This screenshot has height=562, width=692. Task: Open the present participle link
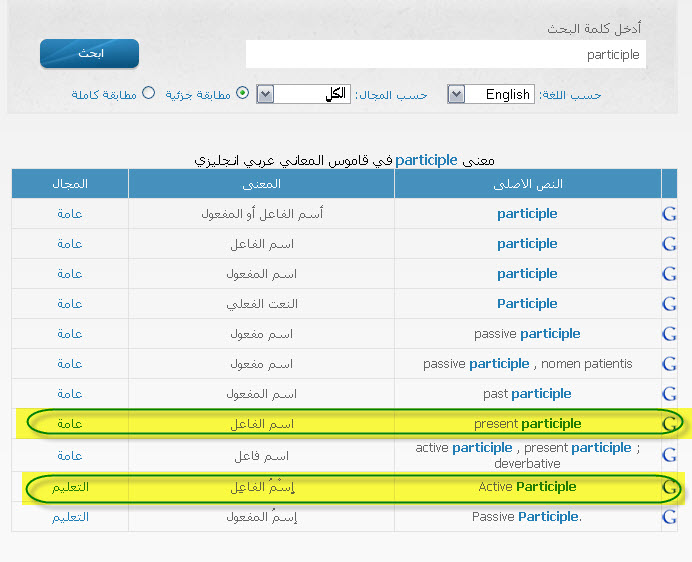(x=551, y=424)
